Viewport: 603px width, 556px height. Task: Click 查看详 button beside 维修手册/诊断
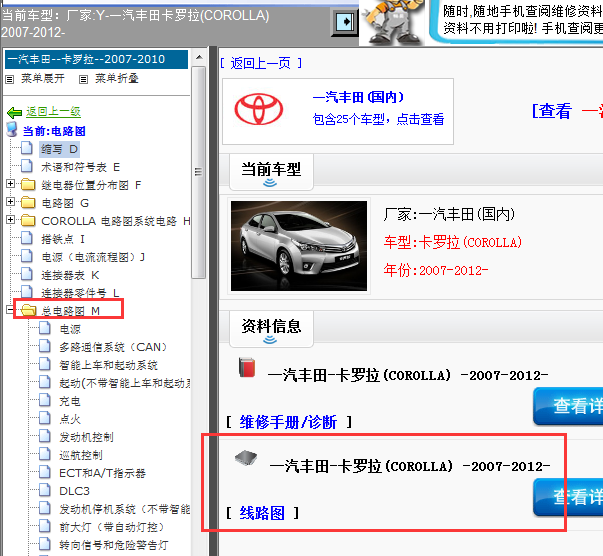coord(568,406)
